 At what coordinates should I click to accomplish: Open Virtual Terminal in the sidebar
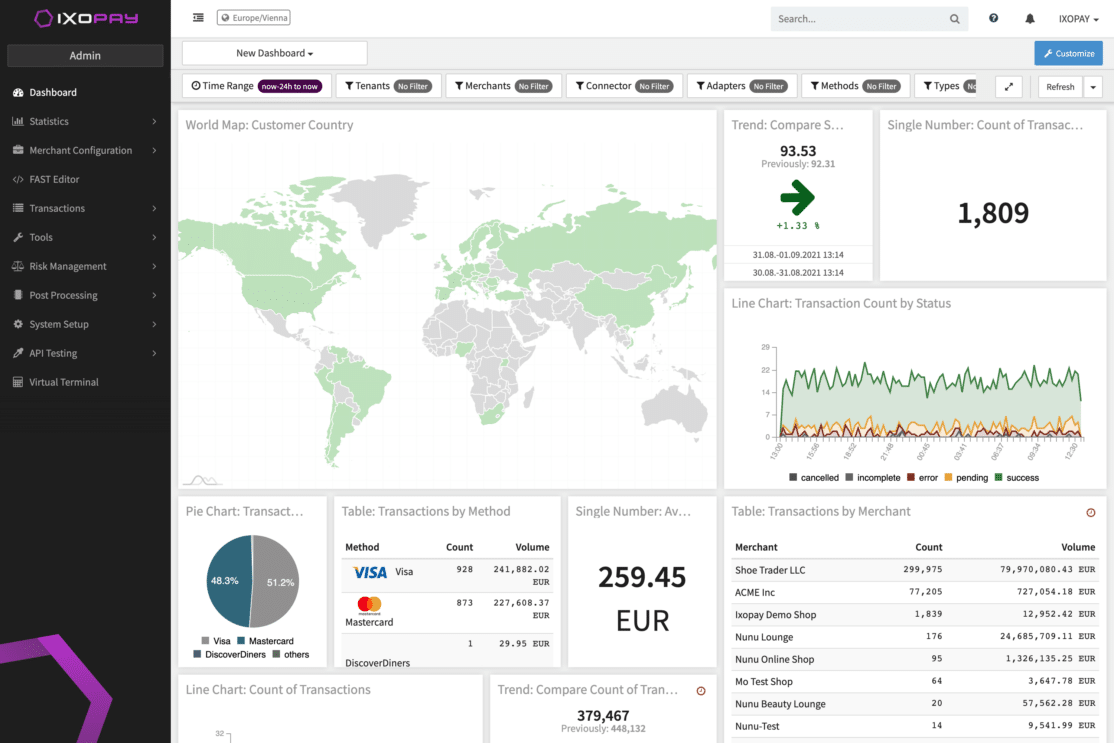point(64,382)
